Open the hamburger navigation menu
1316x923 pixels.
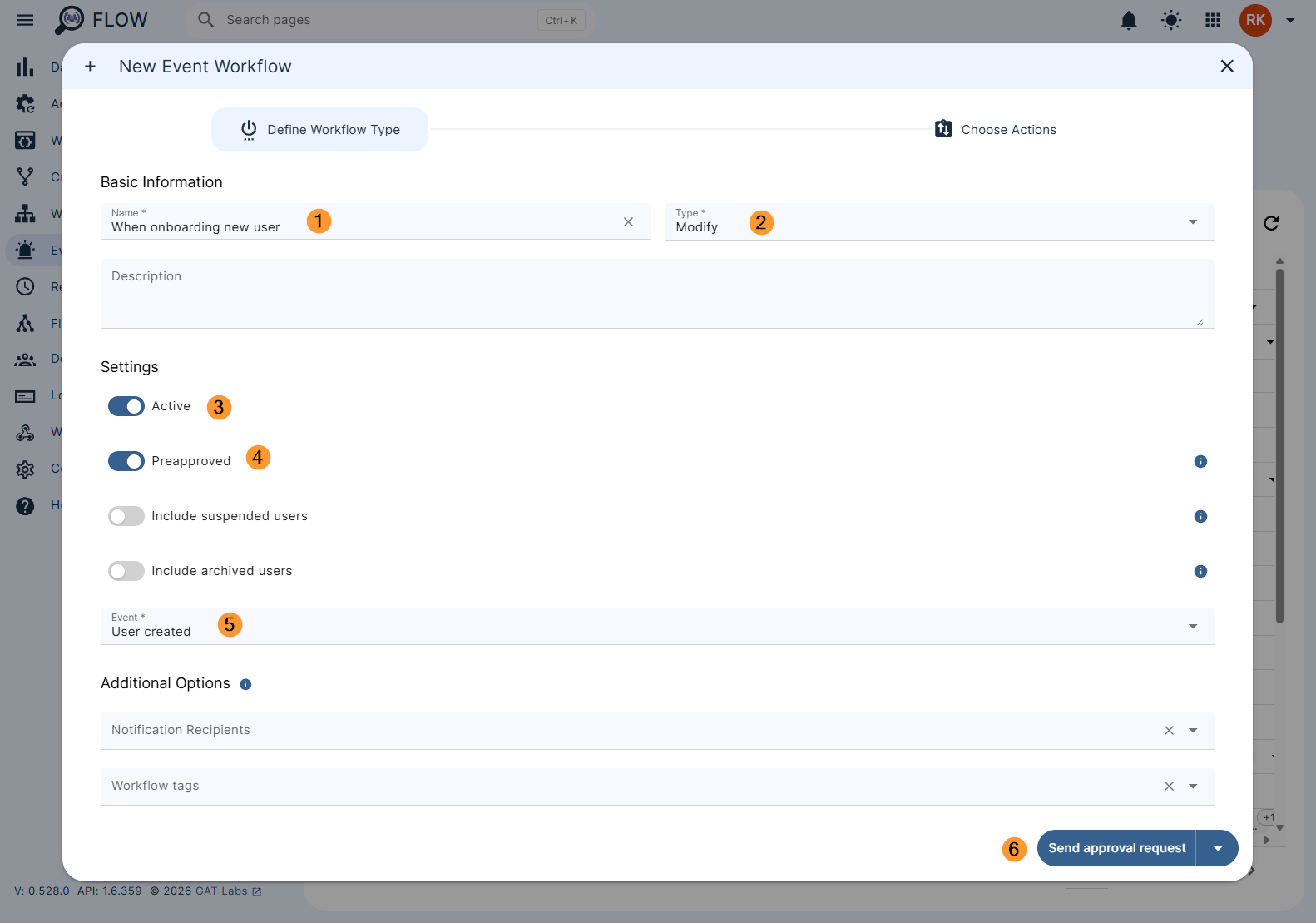click(25, 20)
